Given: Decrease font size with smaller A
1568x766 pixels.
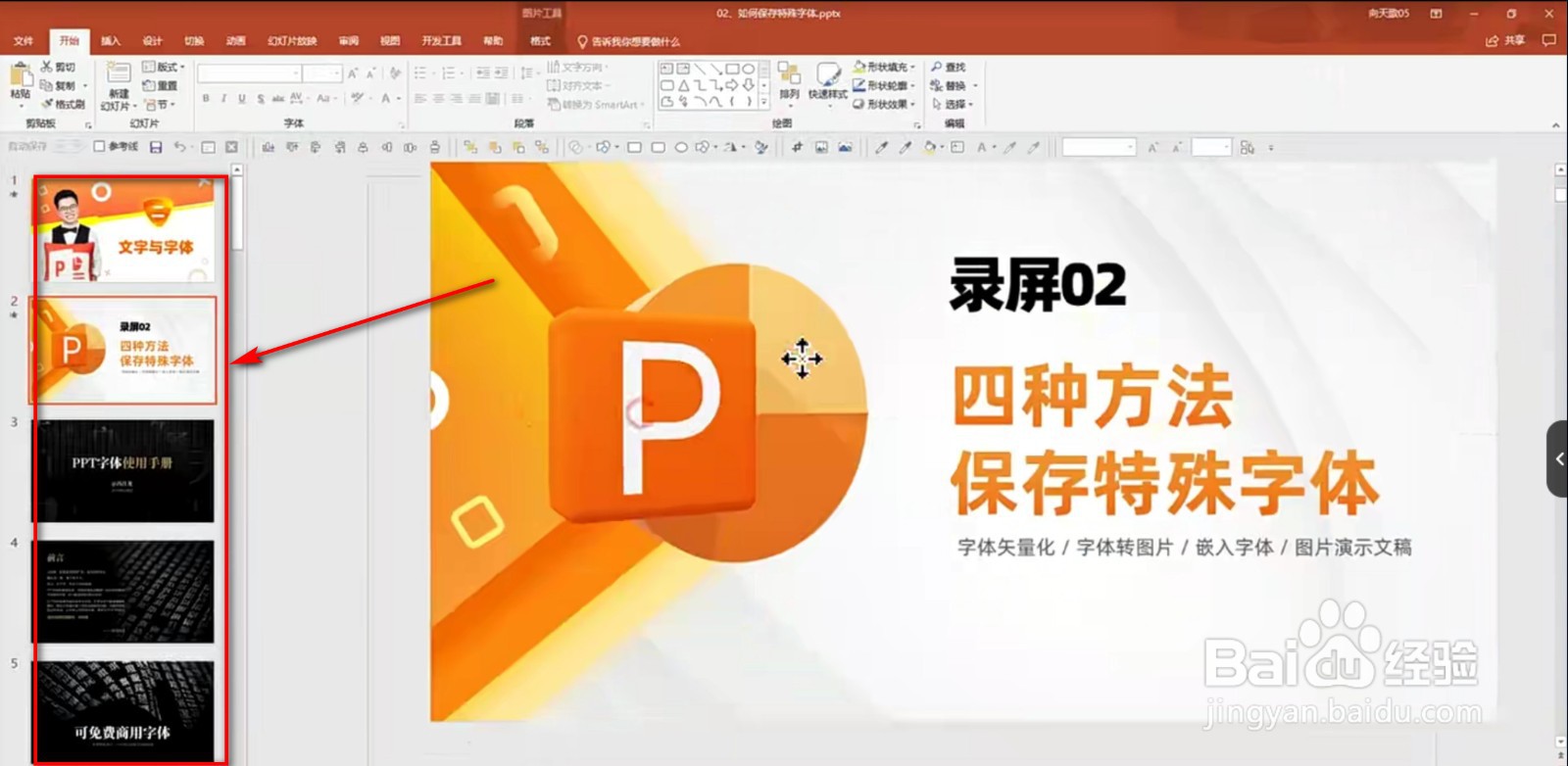Looking at the screenshot, I should point(370,73).
